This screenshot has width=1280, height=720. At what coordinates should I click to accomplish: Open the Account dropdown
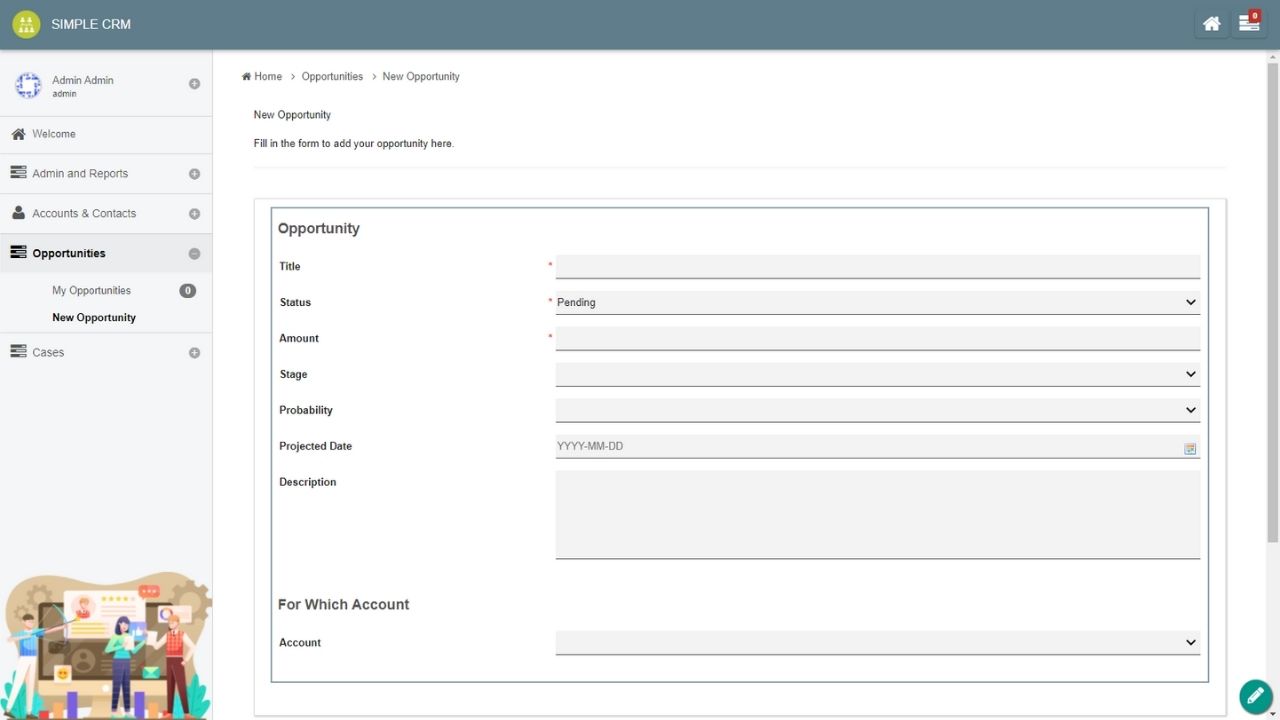click(x=877, y=642)
